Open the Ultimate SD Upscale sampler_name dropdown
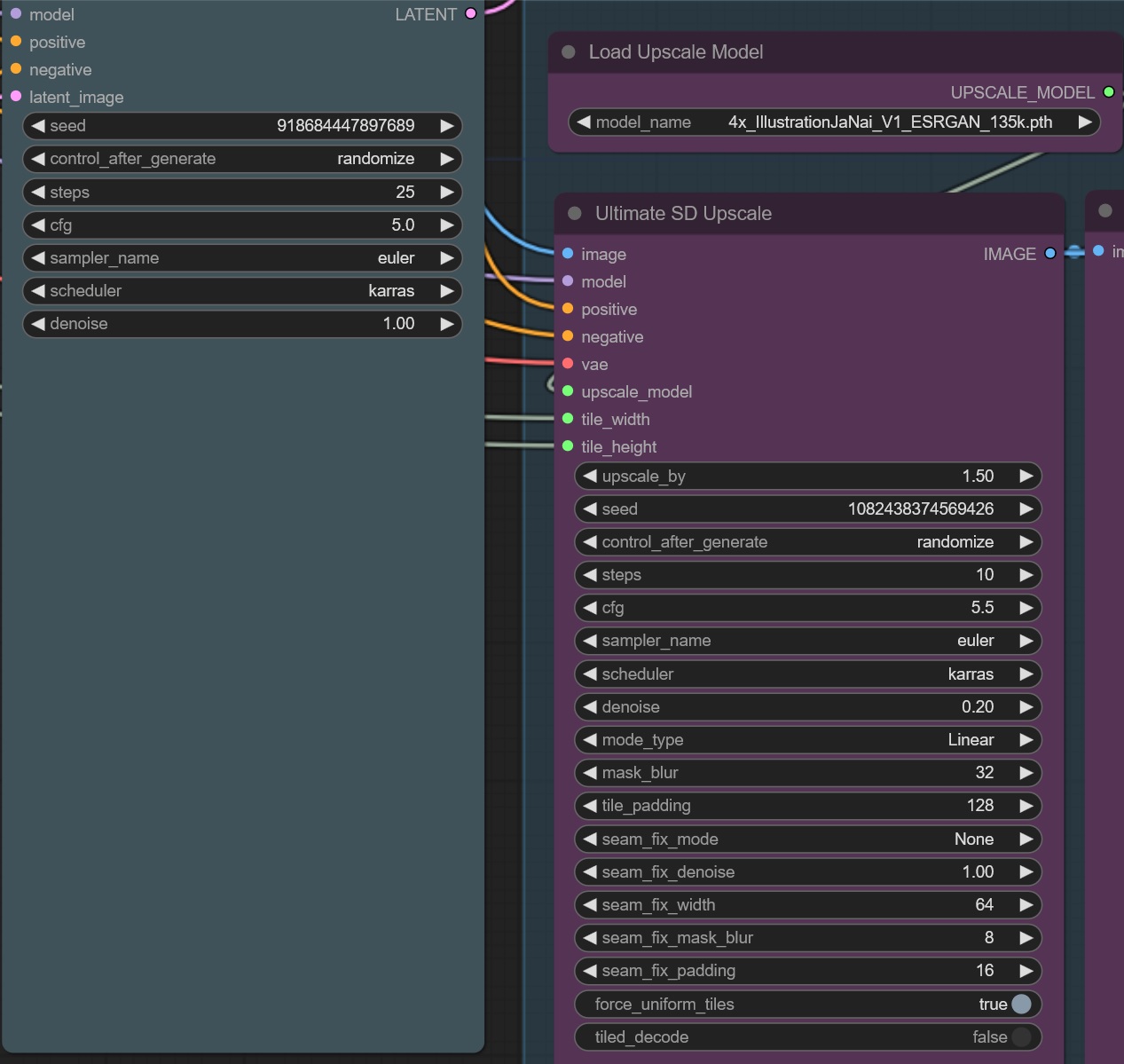 [807, 641]
